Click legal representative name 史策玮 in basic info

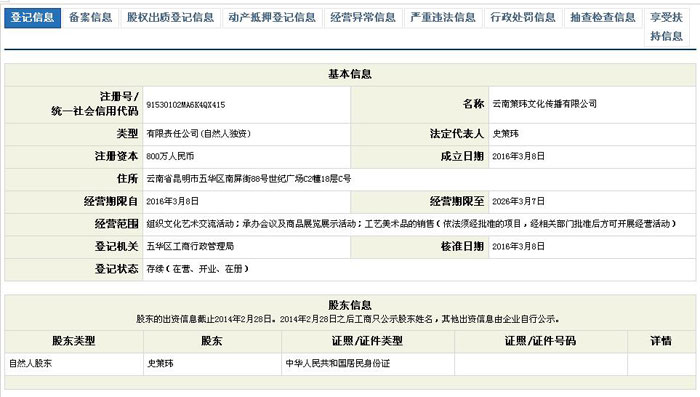pos(505,134)
